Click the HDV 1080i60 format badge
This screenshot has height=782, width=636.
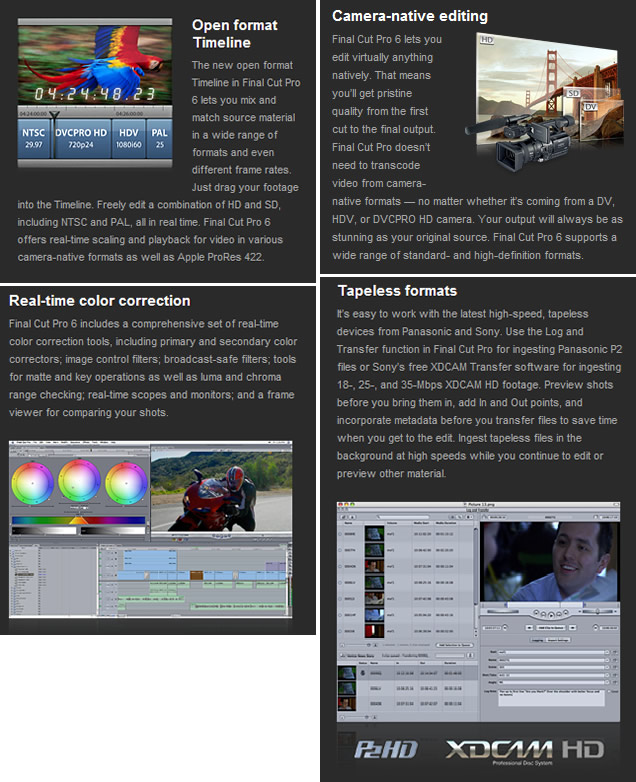(x=129, y=138)
